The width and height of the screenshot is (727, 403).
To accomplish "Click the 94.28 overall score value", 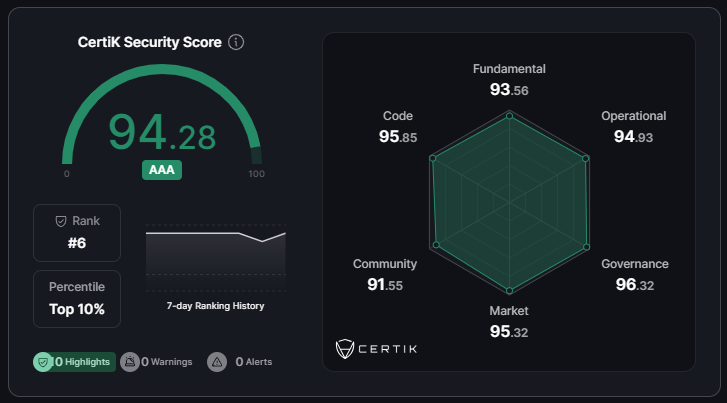I will click(162, 133).
